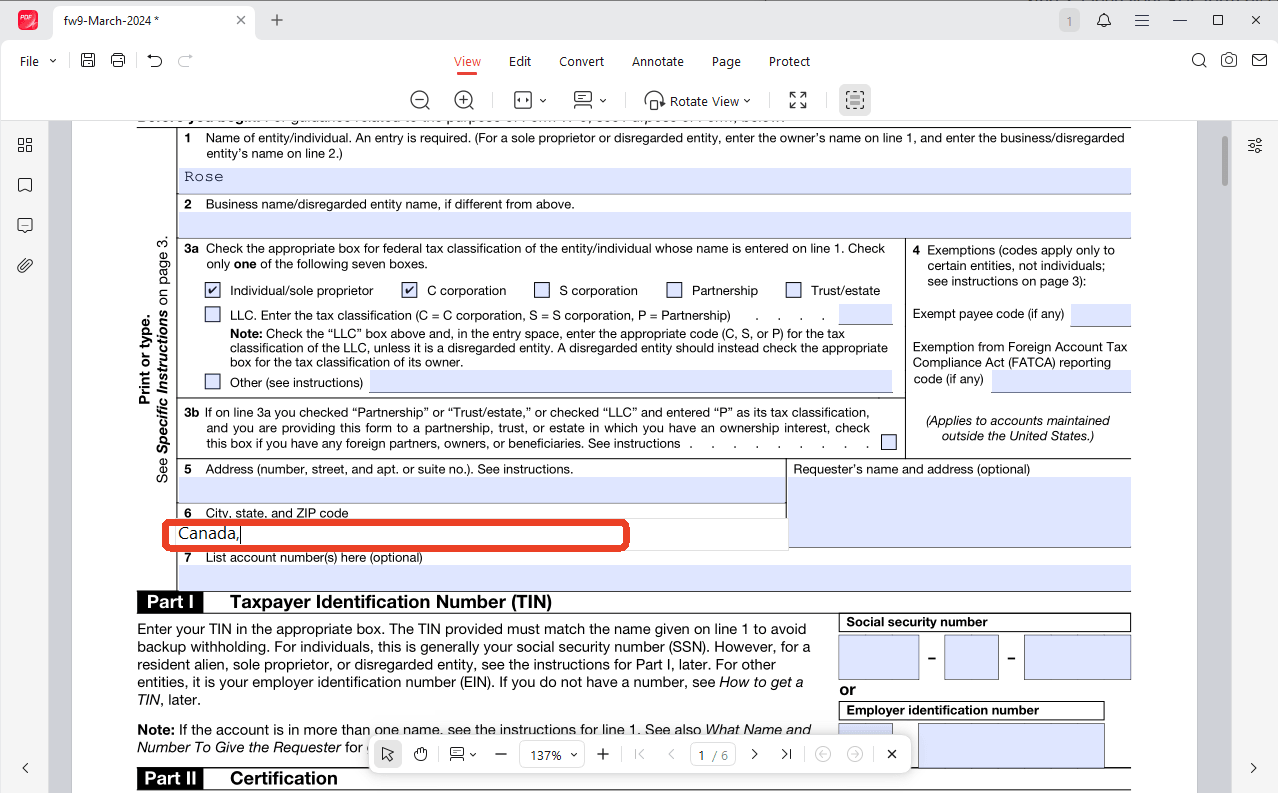
Task: Click the Business name field on line 2
Action: (654, 225)
